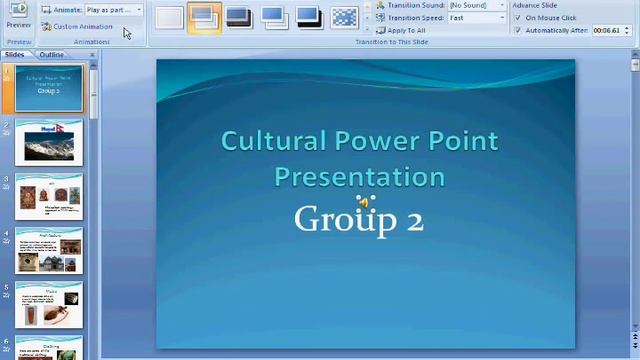The image size is (640, 360).
Task: Click the Automatically After time field
Action: tap(607, 31)
